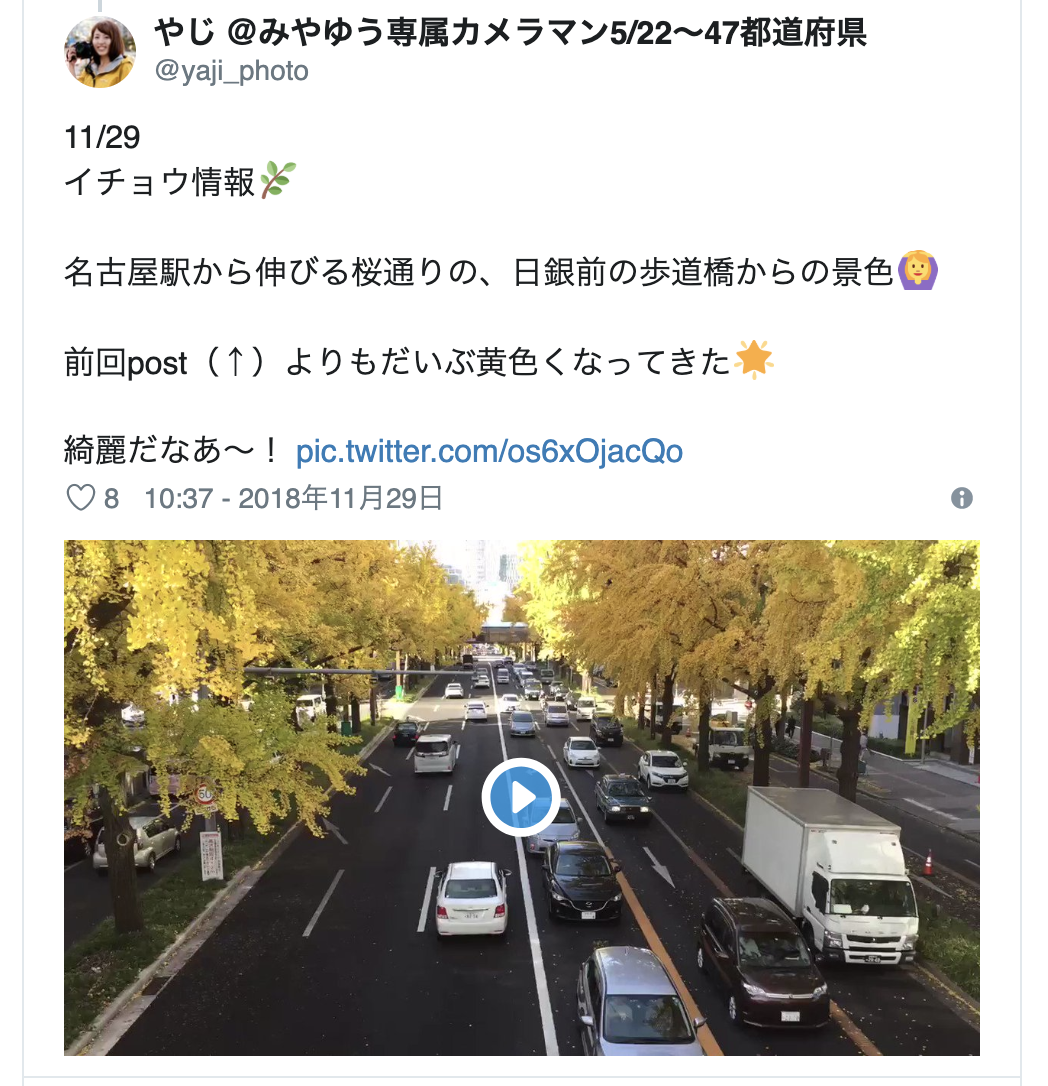Screen dimensions: 1048x1086
Task: Like the tweet with heart icon
Action: coord(80,498)
